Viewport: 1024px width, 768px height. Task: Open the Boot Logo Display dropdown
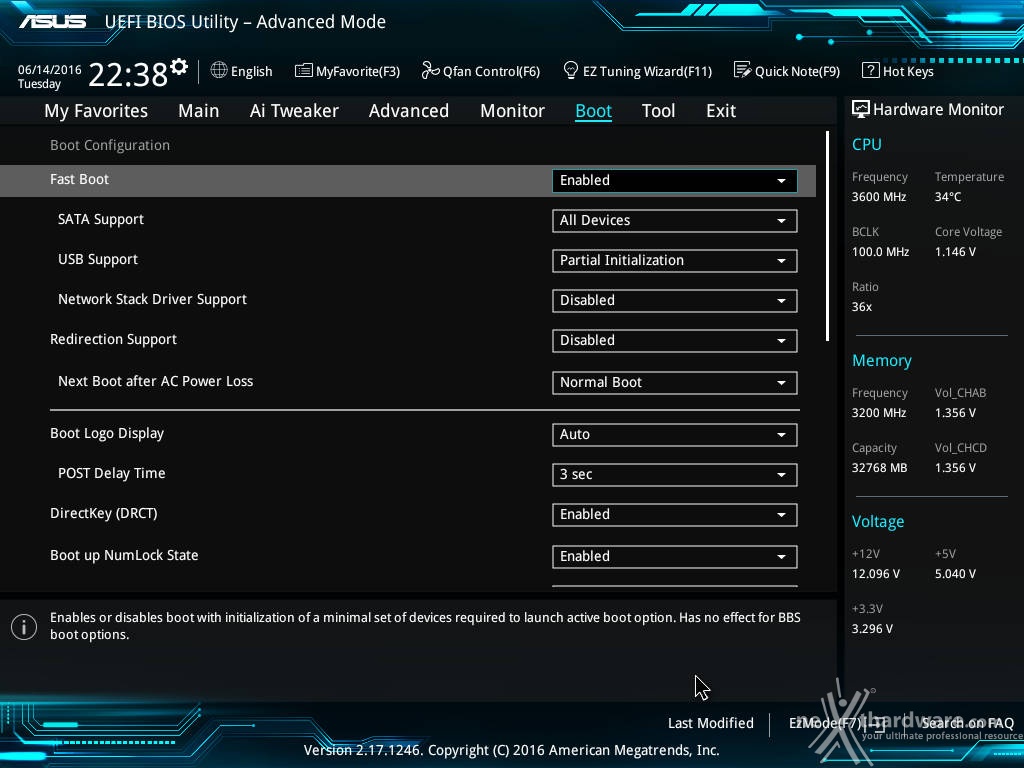(x=675, y=435)
